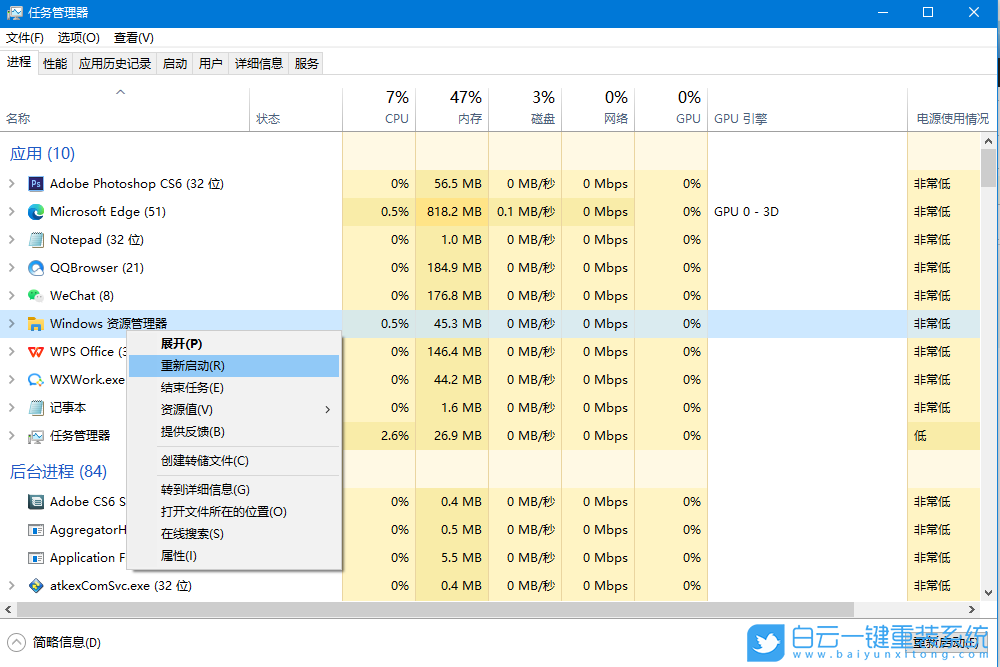Screen dimensions: 1000x667
Task: Open the 资源值(V) submenu
Action: click(x=185, y=408)
